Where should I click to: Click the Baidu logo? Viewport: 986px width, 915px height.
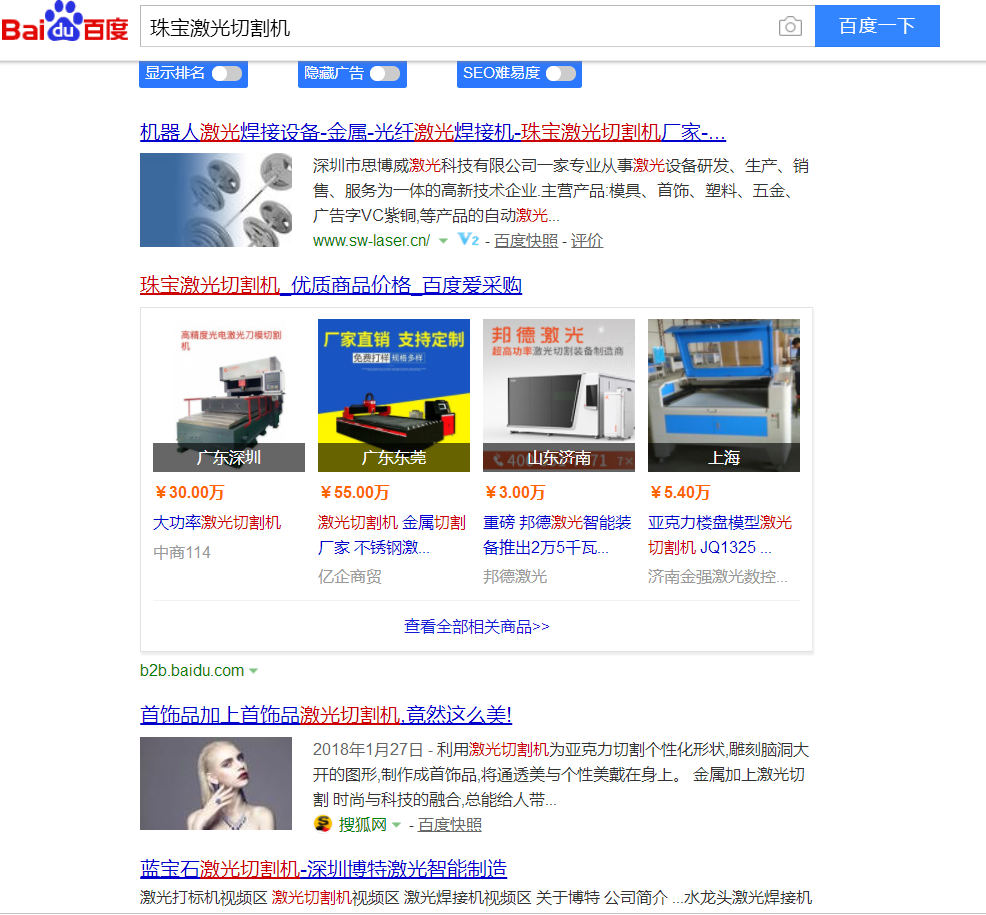coord(65,23)
